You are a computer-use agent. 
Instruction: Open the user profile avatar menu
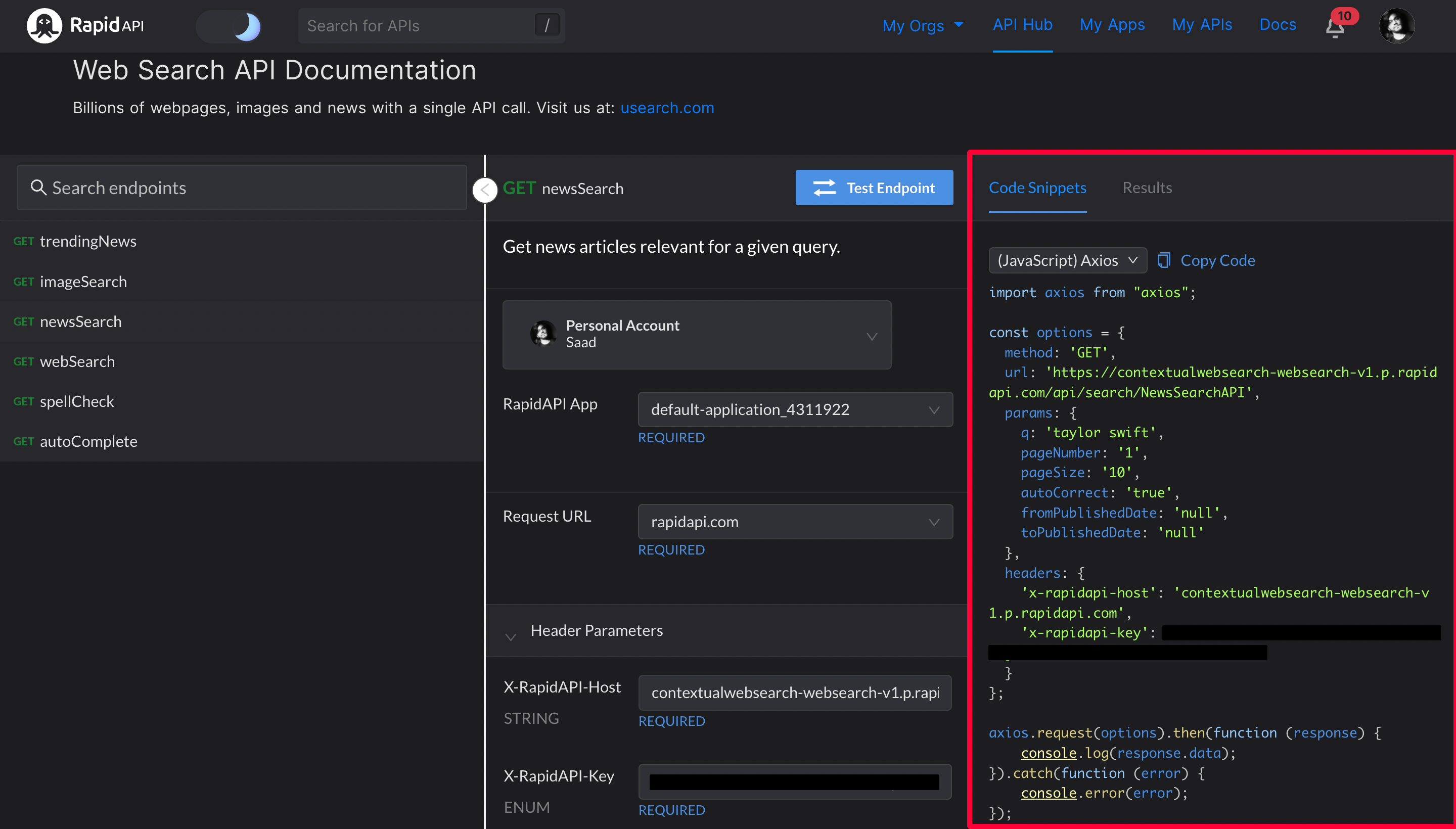click(x=1396, y=26)
